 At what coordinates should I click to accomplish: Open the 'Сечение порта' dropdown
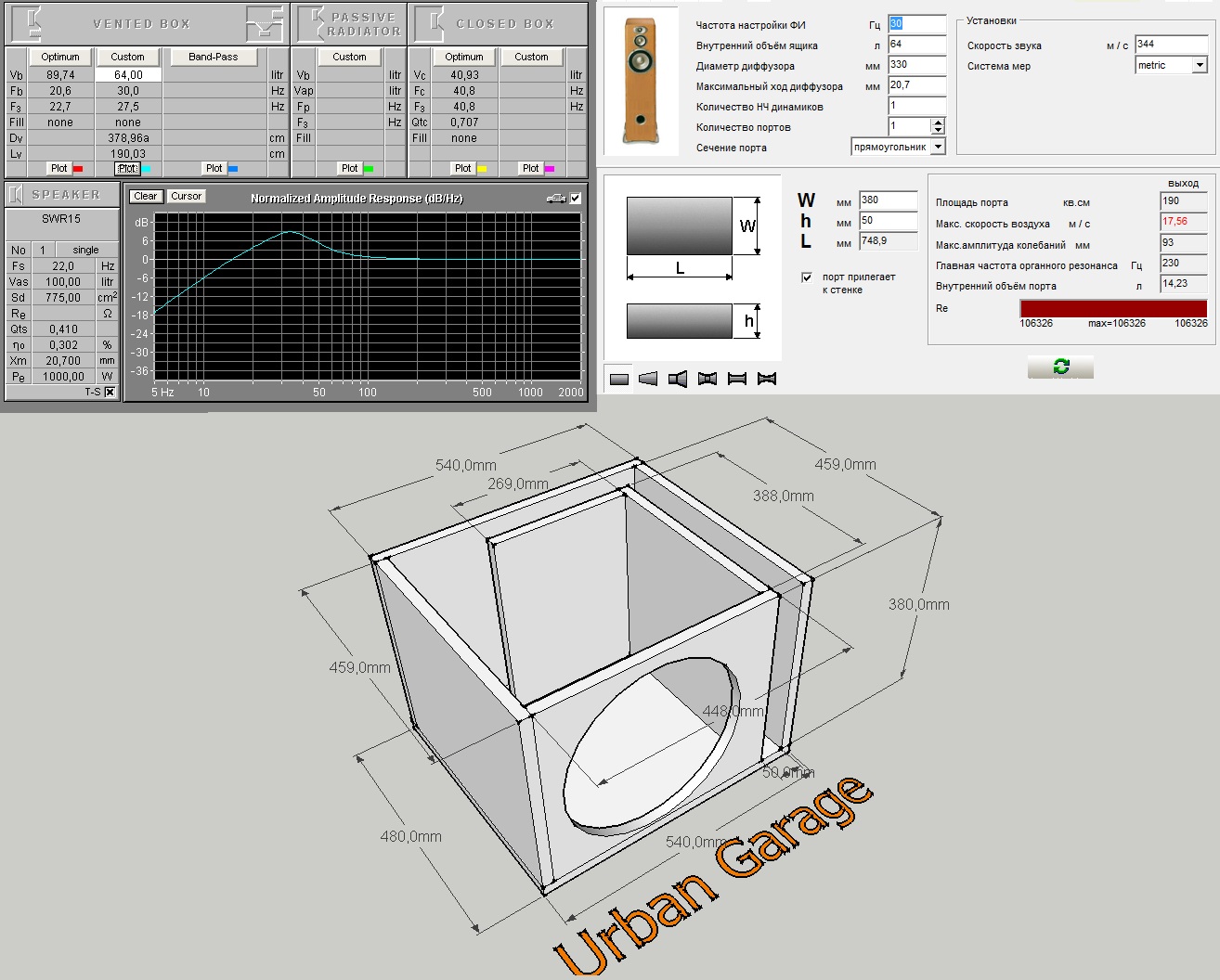tap(938, 147)
